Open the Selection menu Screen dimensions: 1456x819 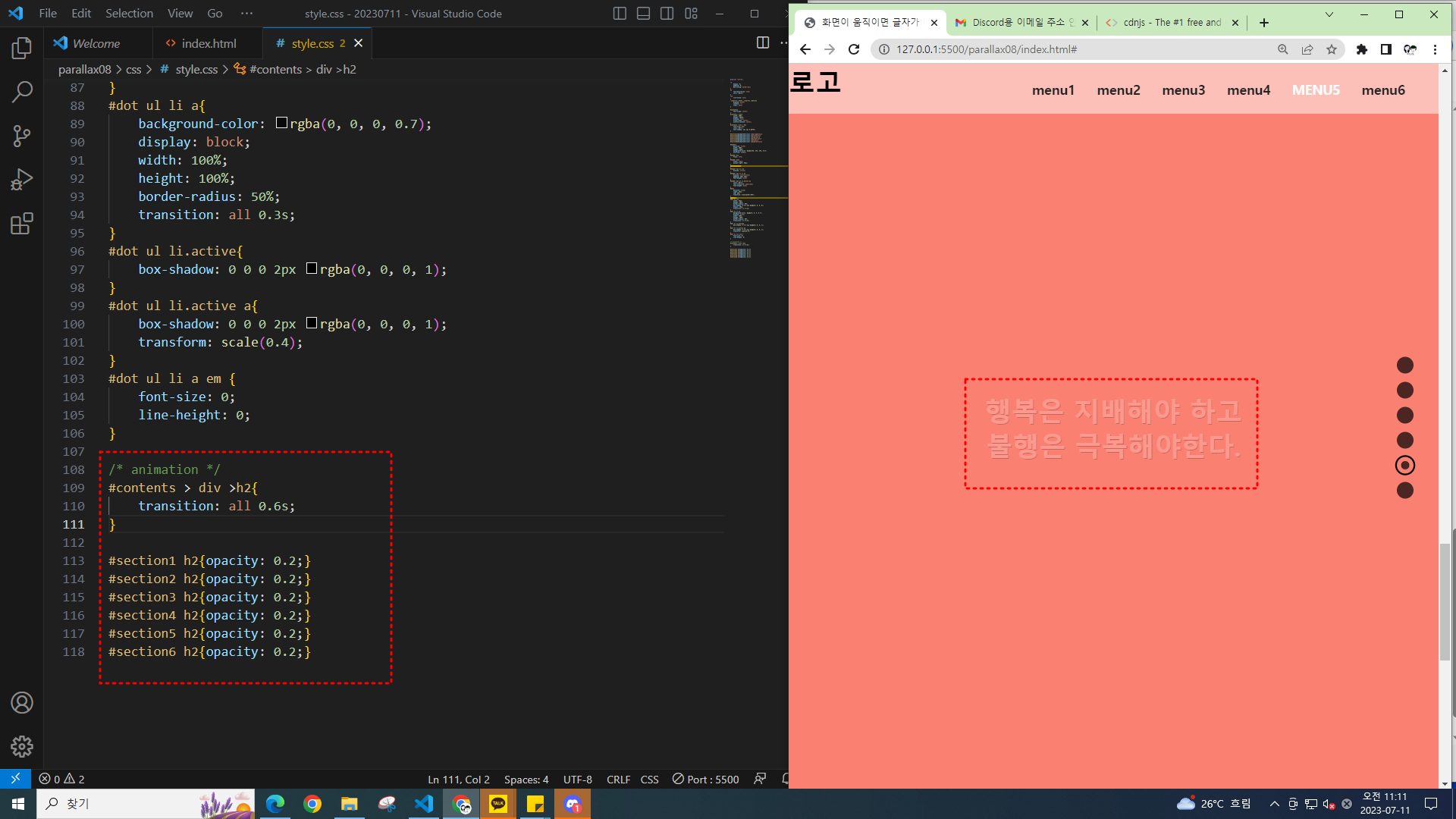click(129, 14)
